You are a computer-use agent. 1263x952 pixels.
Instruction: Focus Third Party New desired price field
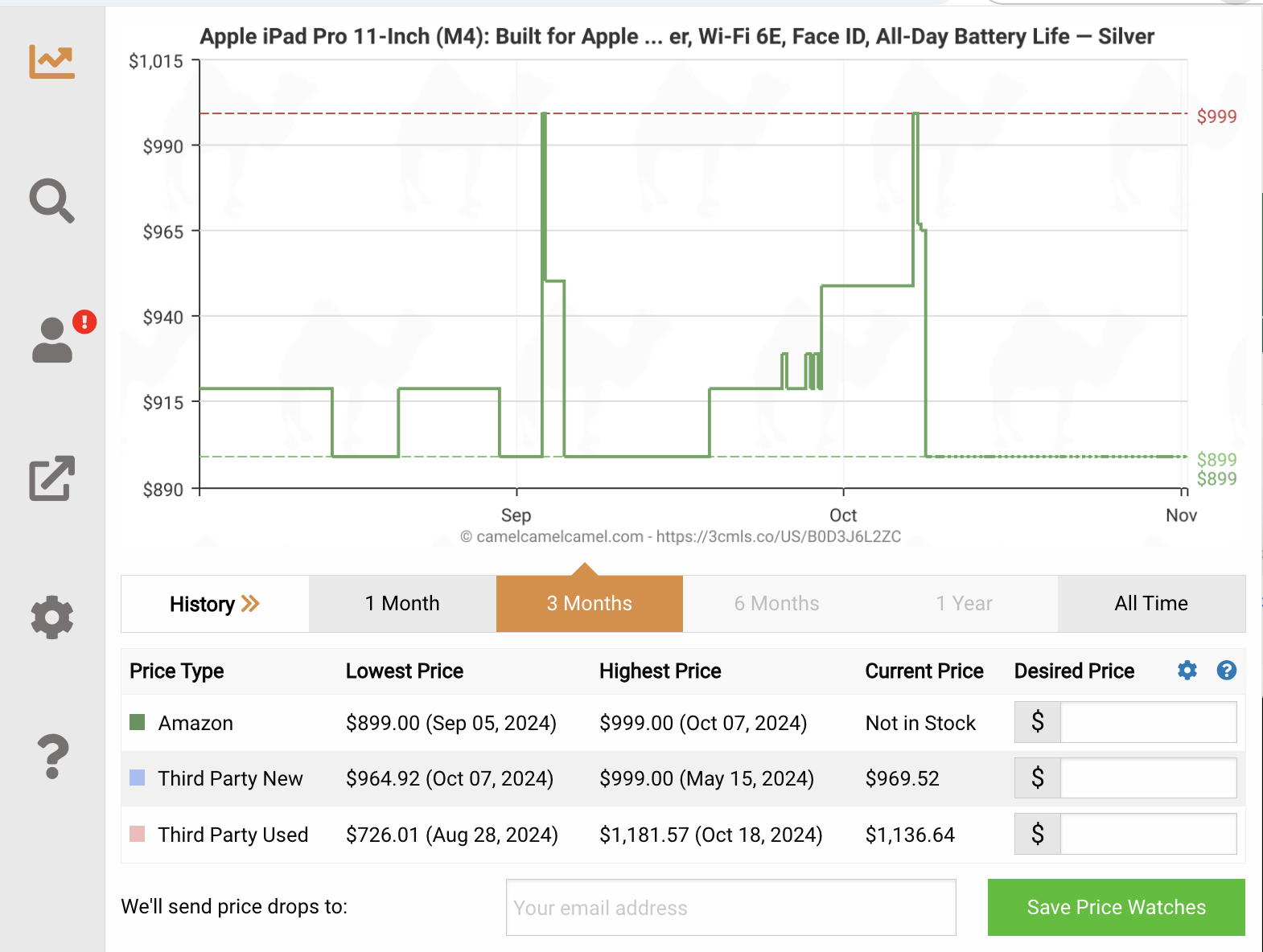(x=1148, y=778)
